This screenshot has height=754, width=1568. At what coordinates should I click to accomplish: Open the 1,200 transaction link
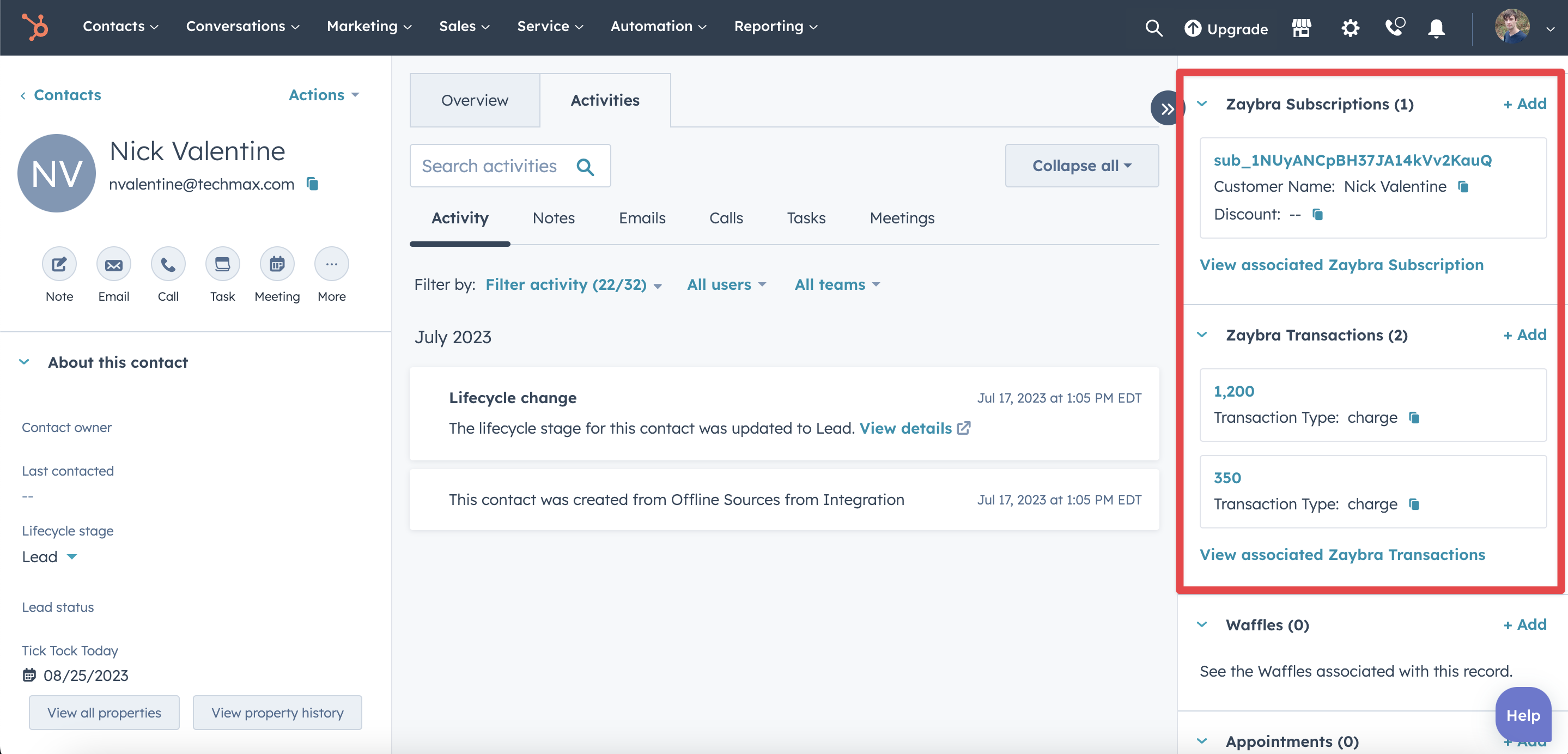click(x=1234, y=391)
